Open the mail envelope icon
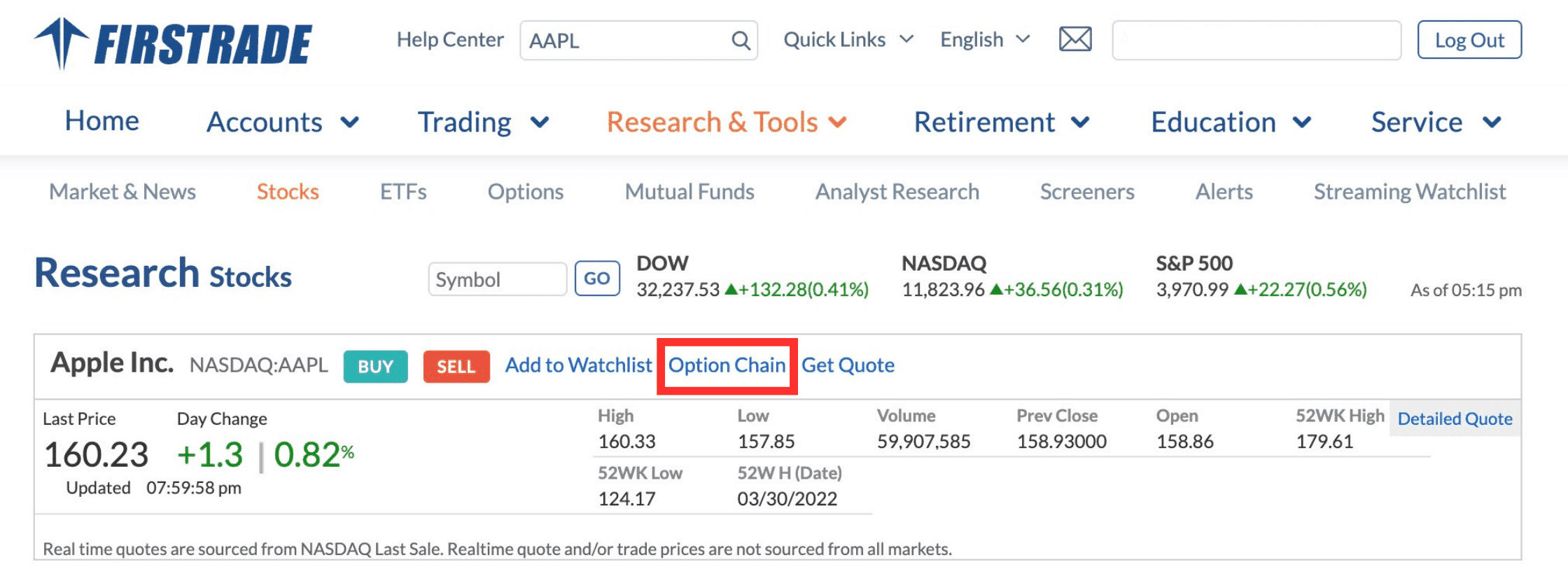Image resolution: width=1568 pixels, height=569 pixels. pyautogui.click(x=1075, y=39)
